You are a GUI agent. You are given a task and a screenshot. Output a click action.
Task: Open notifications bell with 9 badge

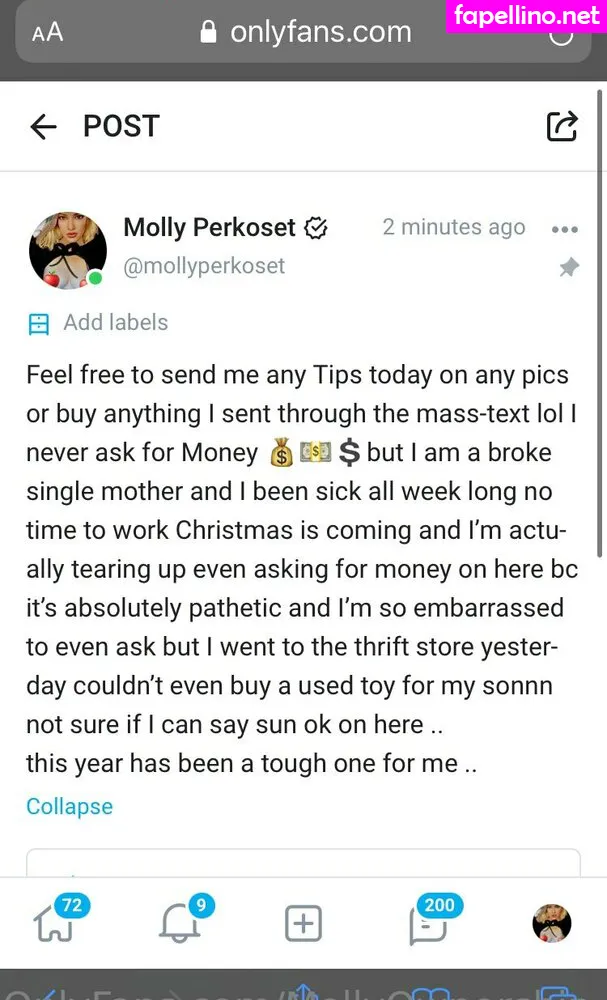pyautogui.click(x=180, y=922)
